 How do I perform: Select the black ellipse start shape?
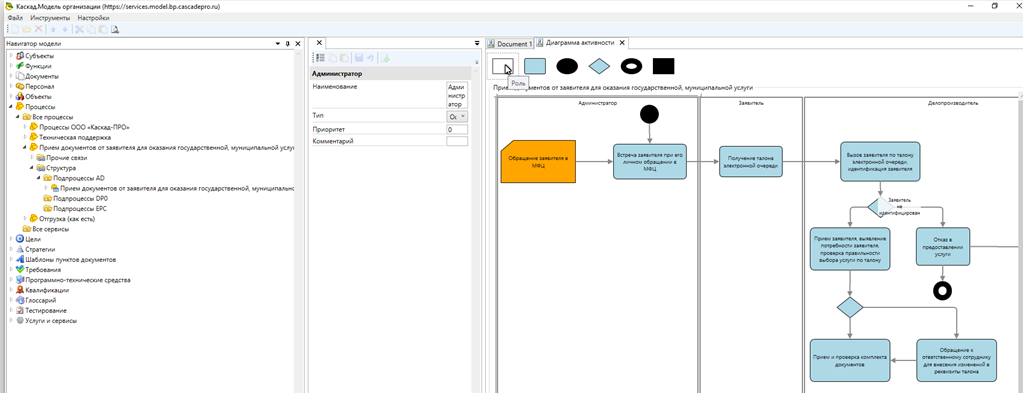pos(567,65)
